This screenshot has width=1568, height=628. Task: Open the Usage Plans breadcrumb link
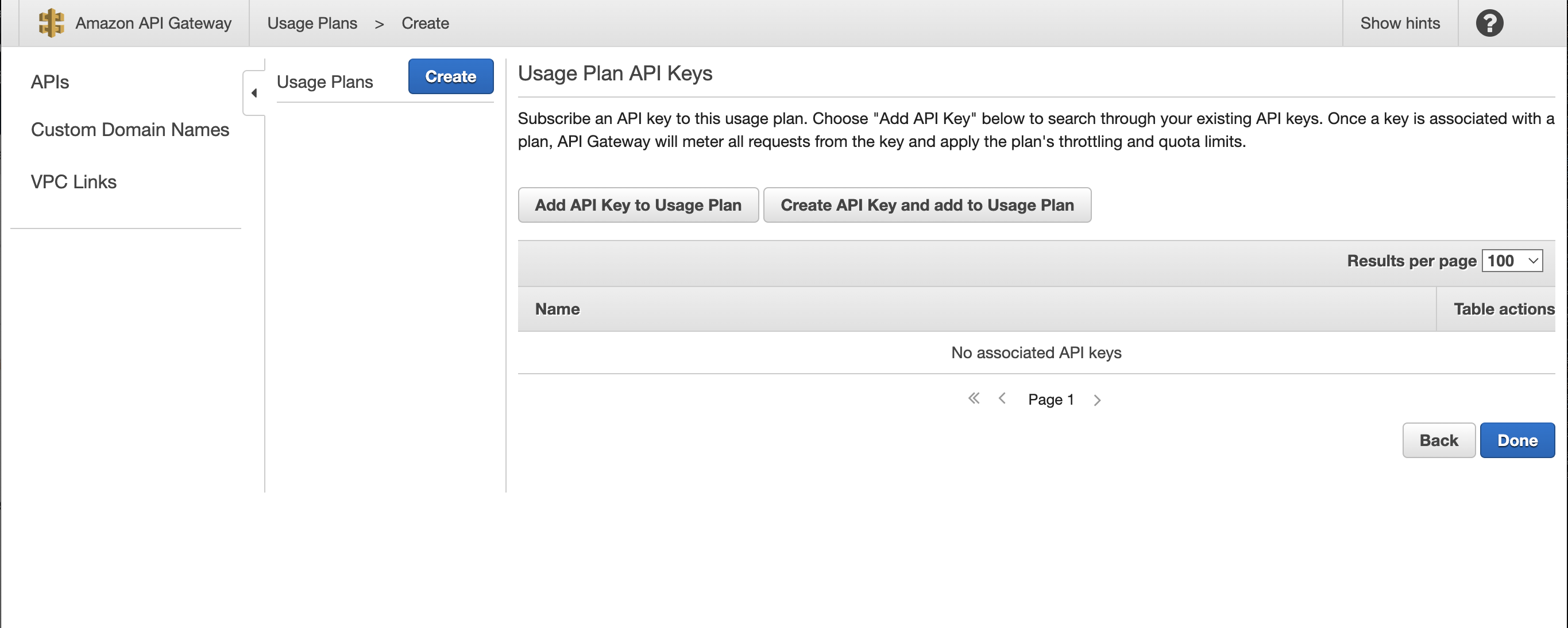click(x=312, y=23)
